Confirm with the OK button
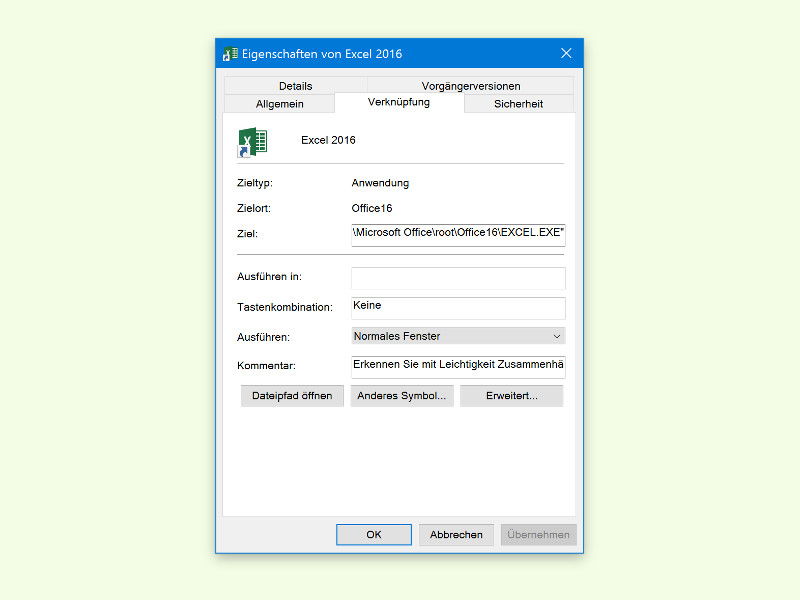800x600 pixels. point(374,535)
